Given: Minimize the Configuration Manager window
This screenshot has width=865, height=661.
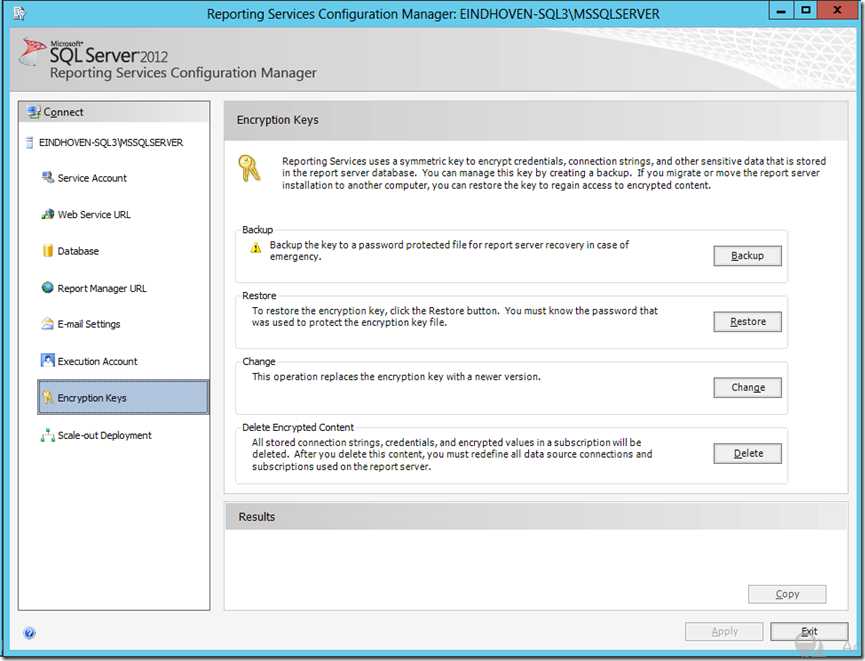Looking at the screenshot, I should tap(781, 10).
